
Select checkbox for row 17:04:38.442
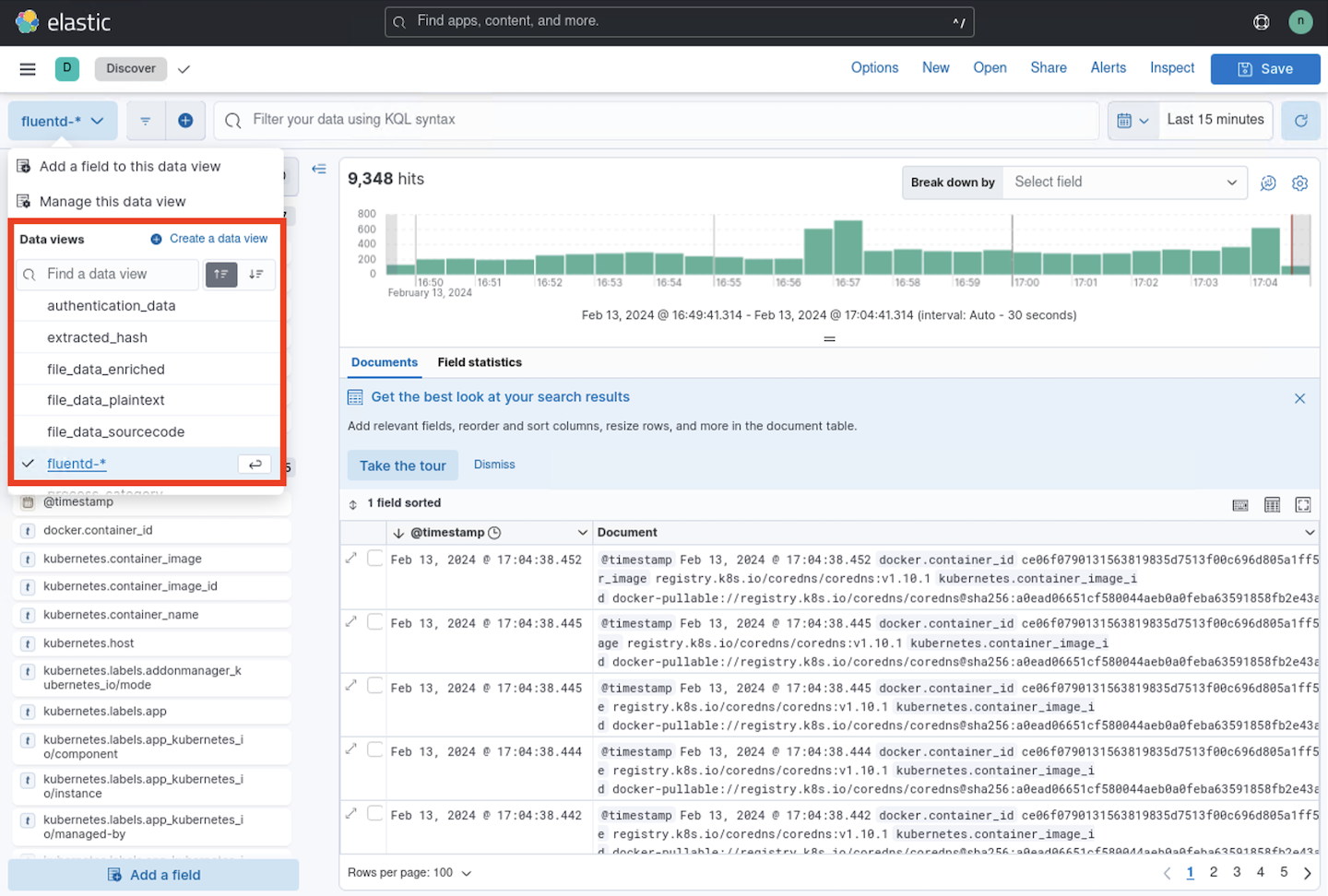375,814
